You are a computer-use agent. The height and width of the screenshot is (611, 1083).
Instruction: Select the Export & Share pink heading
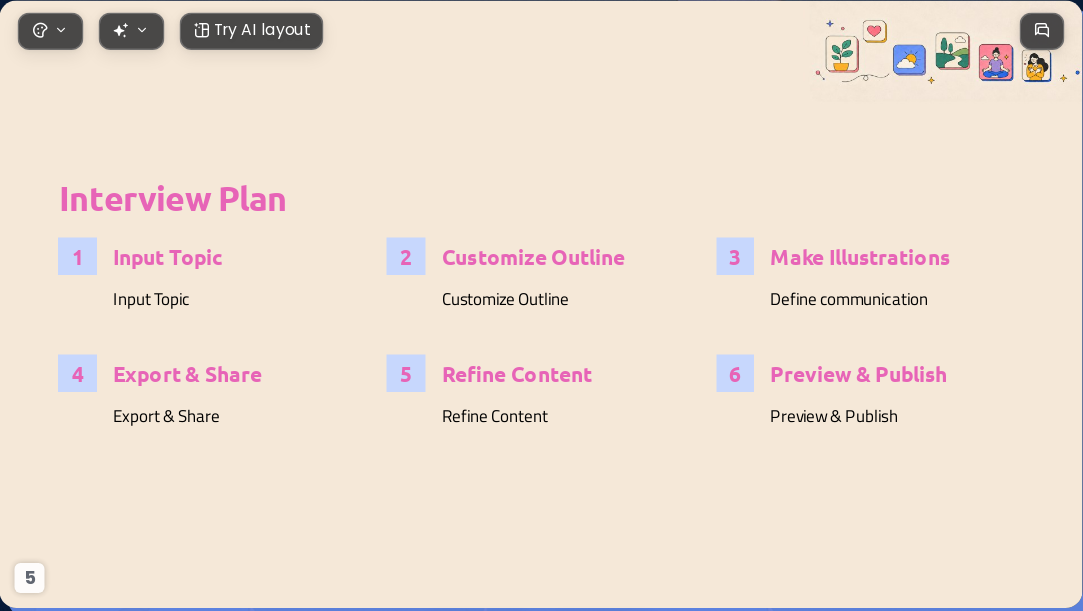coord(187,374)
